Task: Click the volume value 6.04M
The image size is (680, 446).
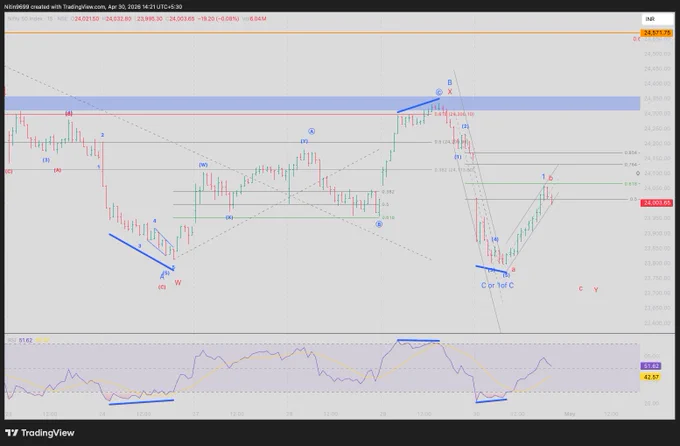Action: 258,19
